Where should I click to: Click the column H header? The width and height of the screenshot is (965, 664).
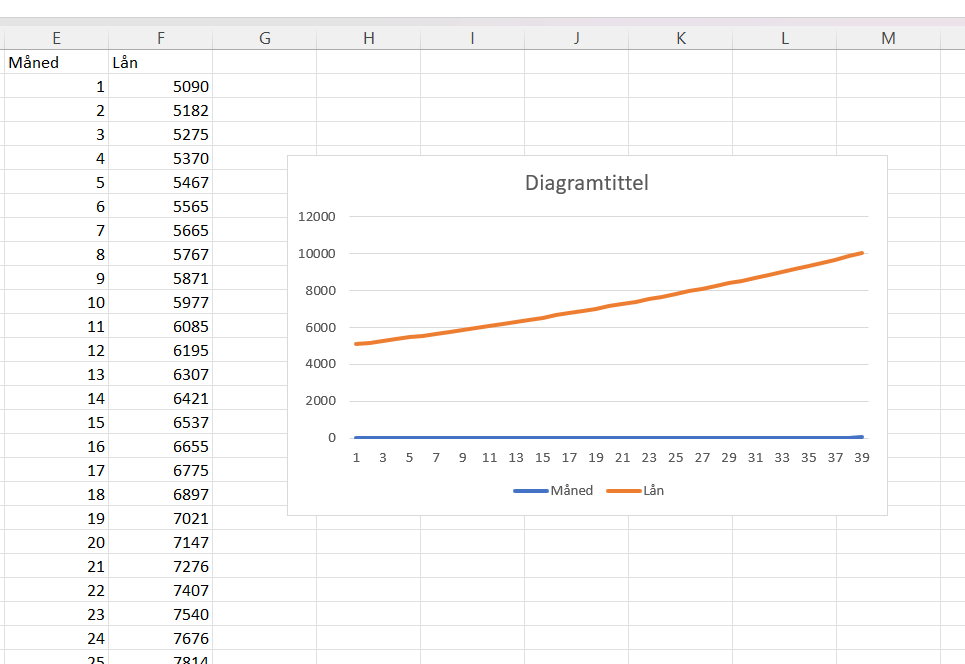coord(368,38)
